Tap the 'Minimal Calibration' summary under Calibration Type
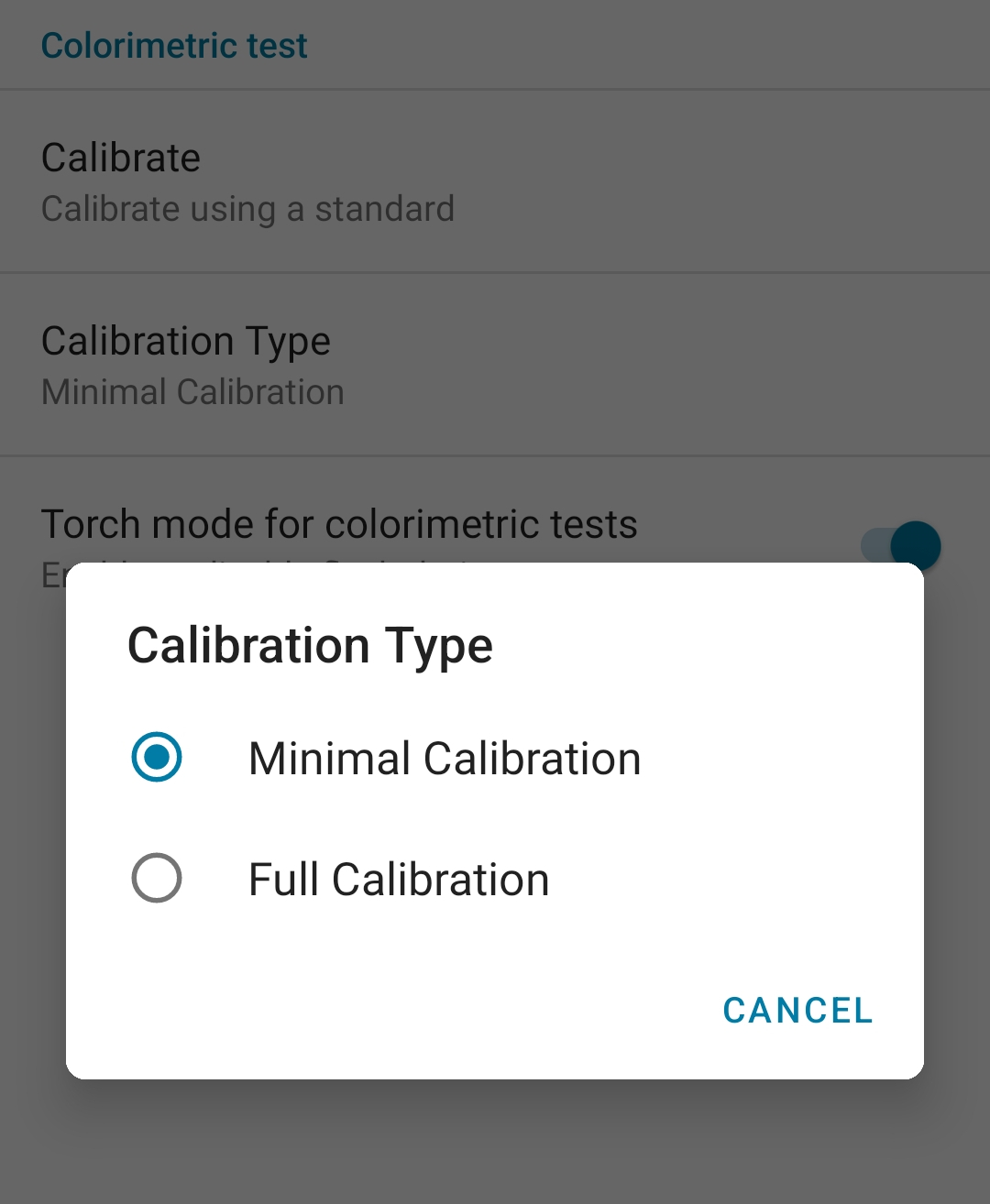This screenshot has height=1204, width=990. point(192,392)
